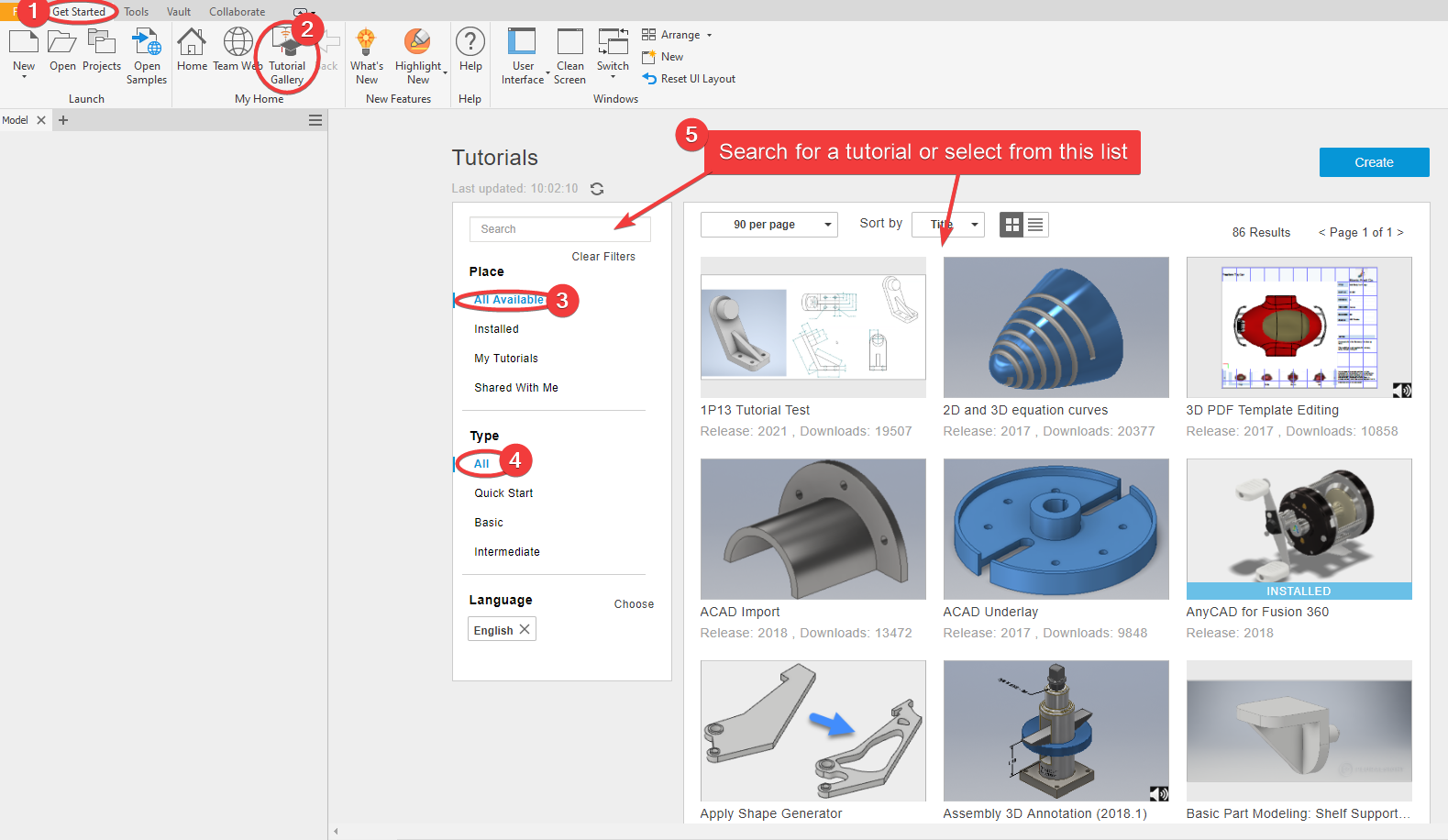Click the blue Create button
This screenshot has width=1448, height=840.
pyautogui.click(x=1374, y=162)
